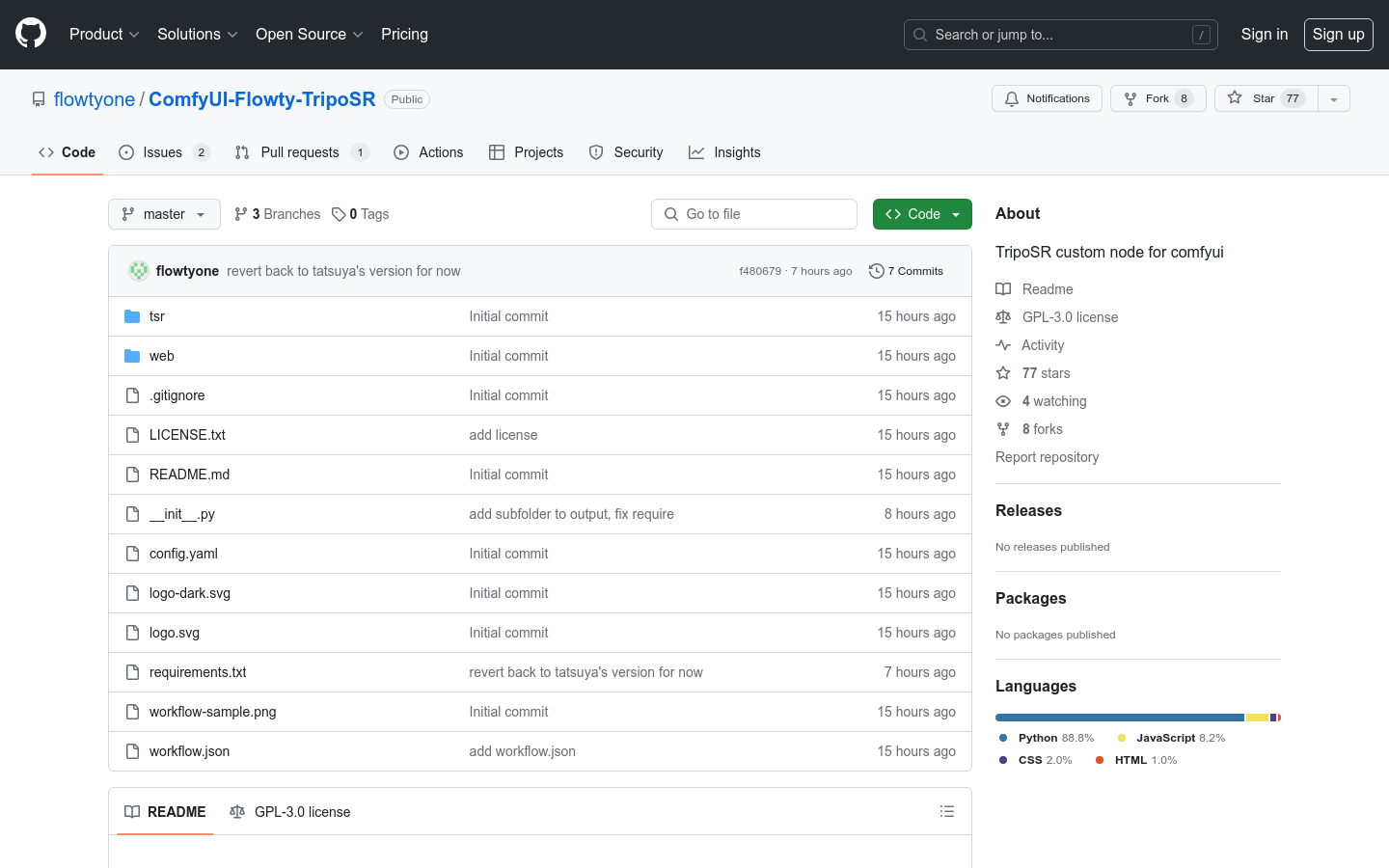Expand the master branch dropdown

(164, 214)
